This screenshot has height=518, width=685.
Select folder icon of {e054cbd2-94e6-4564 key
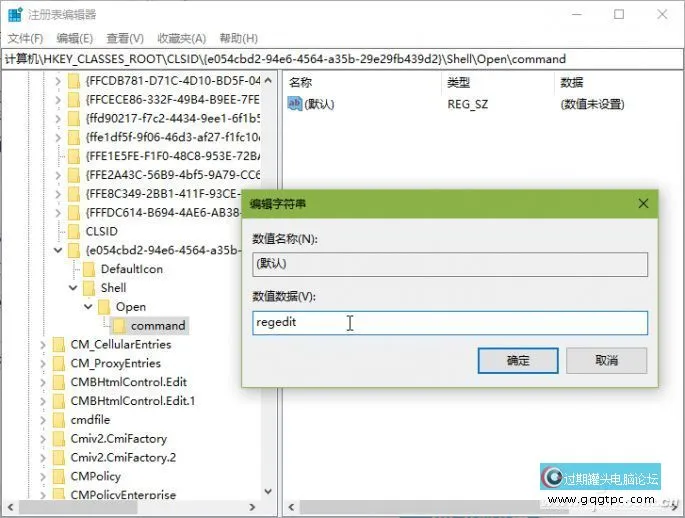74,250
